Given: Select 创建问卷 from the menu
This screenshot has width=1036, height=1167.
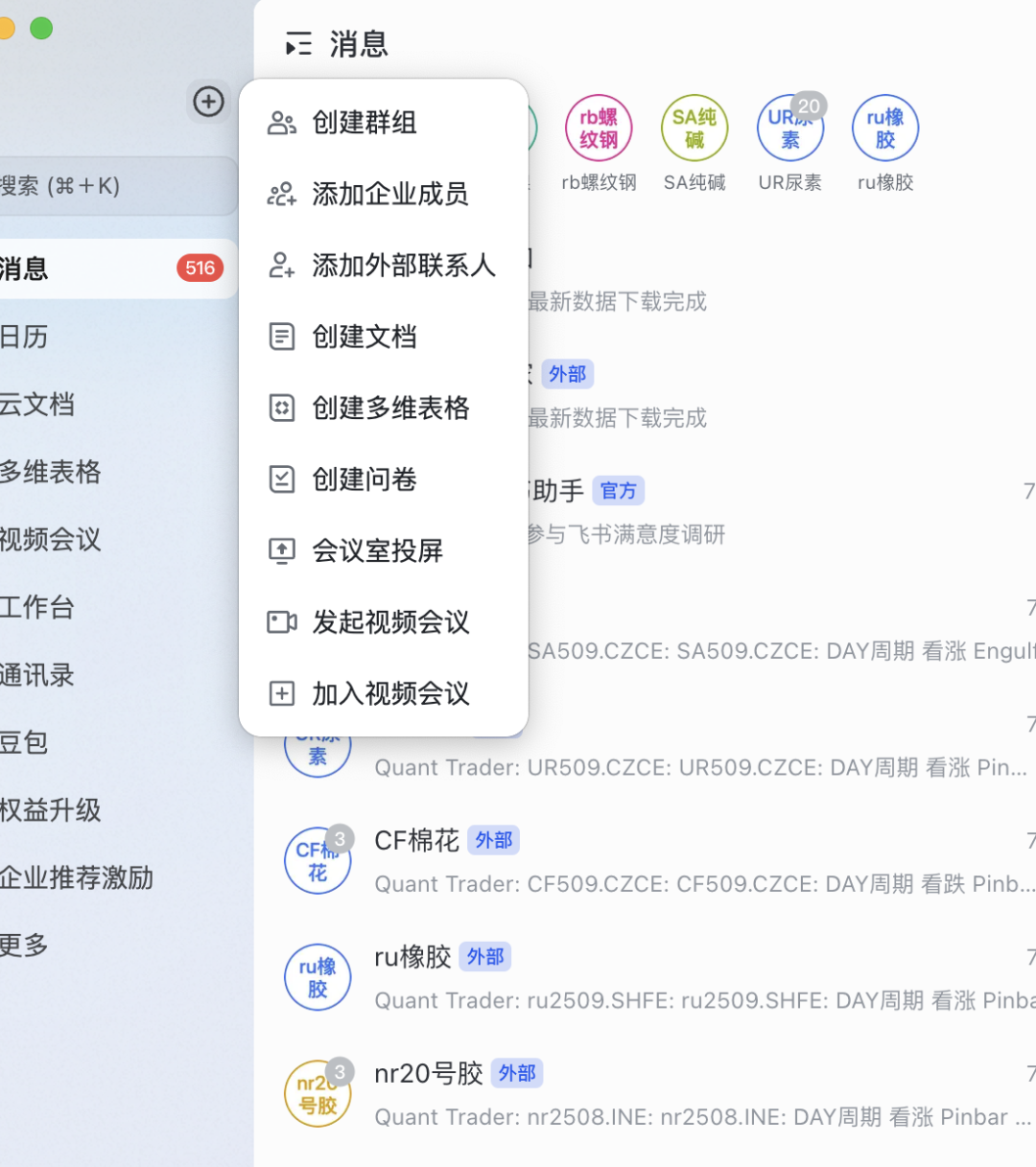Looking at the screenshot, I should pos(384,479).
